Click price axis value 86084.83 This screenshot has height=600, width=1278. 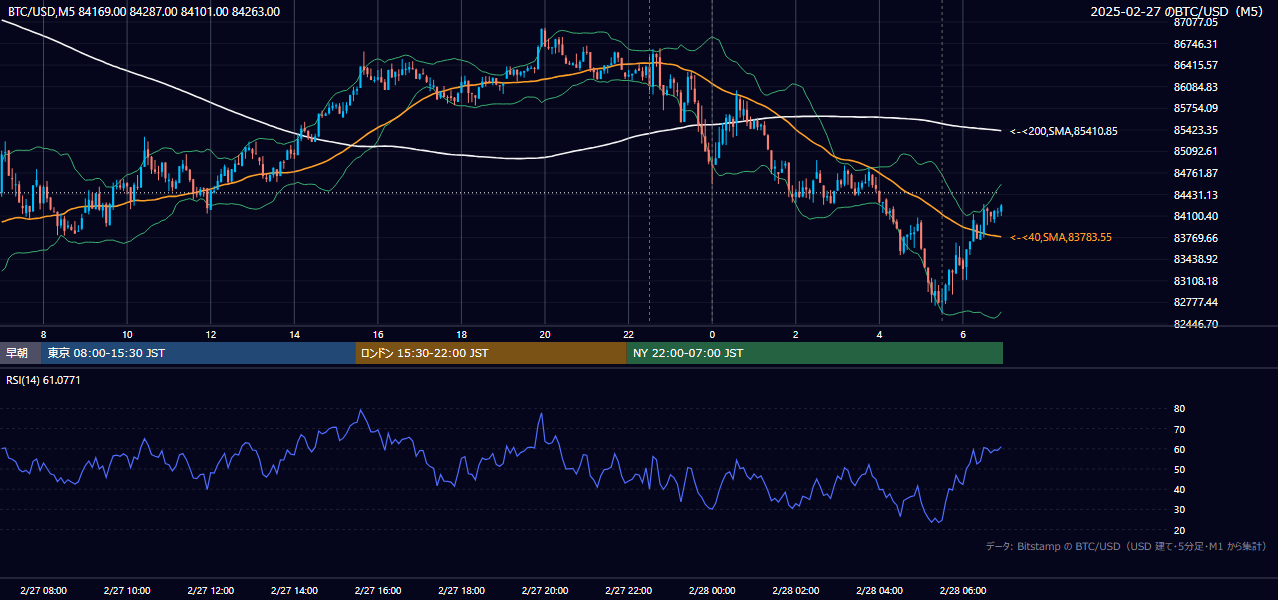tap(1195, 87)
